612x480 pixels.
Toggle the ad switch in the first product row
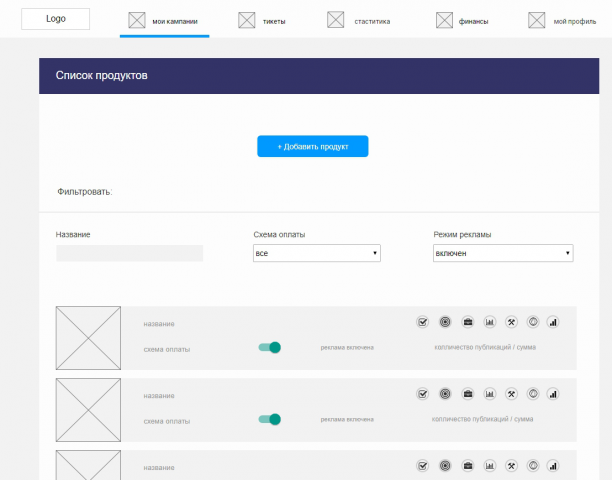tap(270, 347)
